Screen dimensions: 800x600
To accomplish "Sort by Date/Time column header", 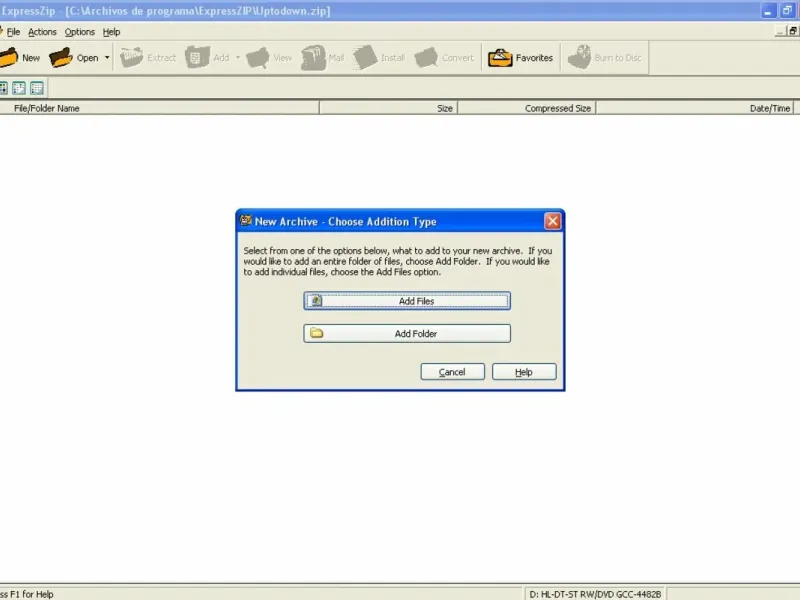I will [x=695, y=108].
